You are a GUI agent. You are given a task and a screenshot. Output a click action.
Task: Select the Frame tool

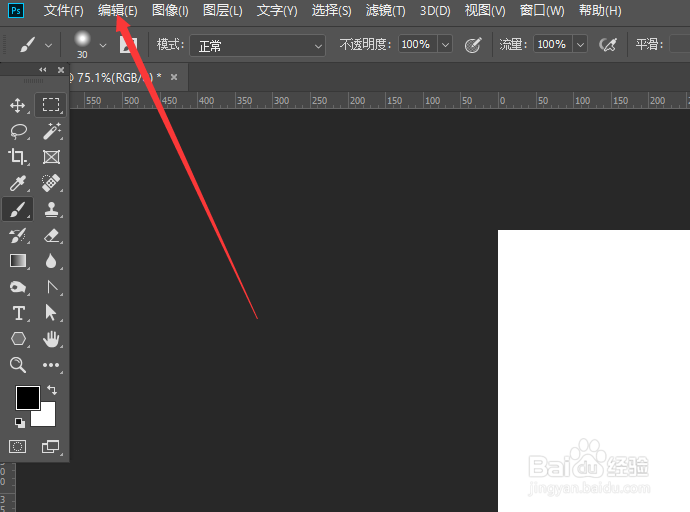click(x=51, y=157)
